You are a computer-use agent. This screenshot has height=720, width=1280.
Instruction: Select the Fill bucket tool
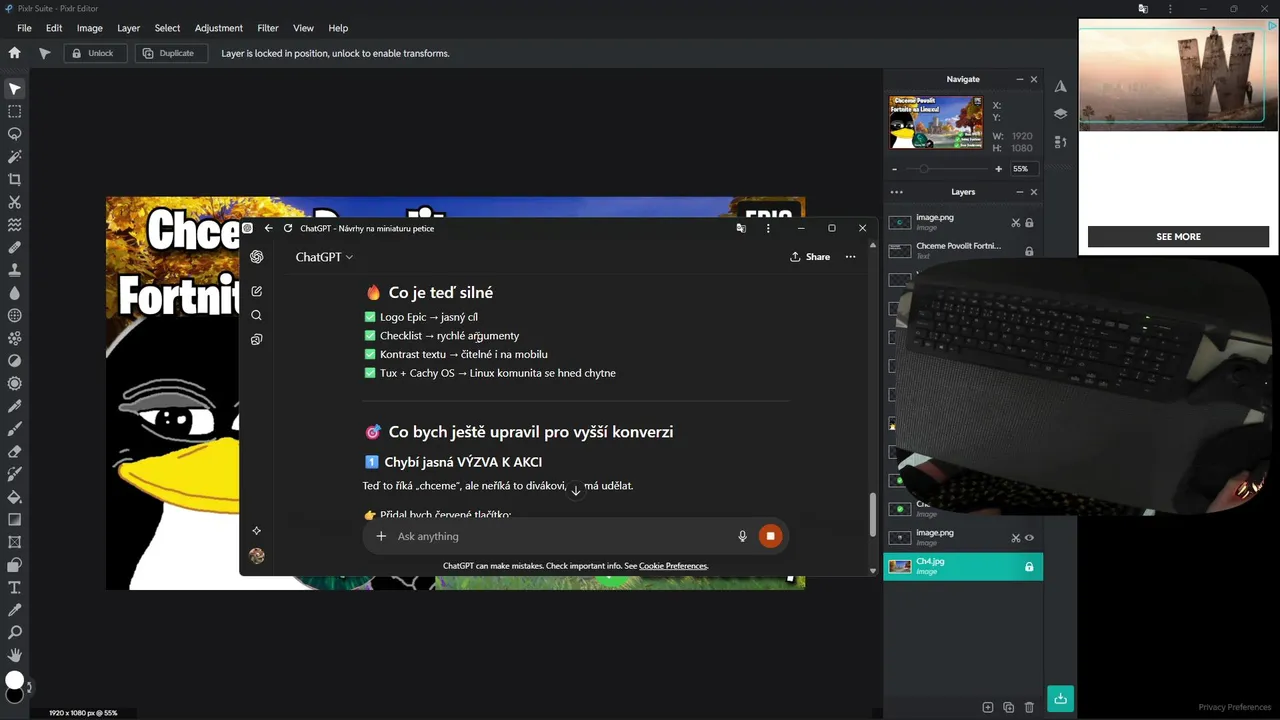15,497
